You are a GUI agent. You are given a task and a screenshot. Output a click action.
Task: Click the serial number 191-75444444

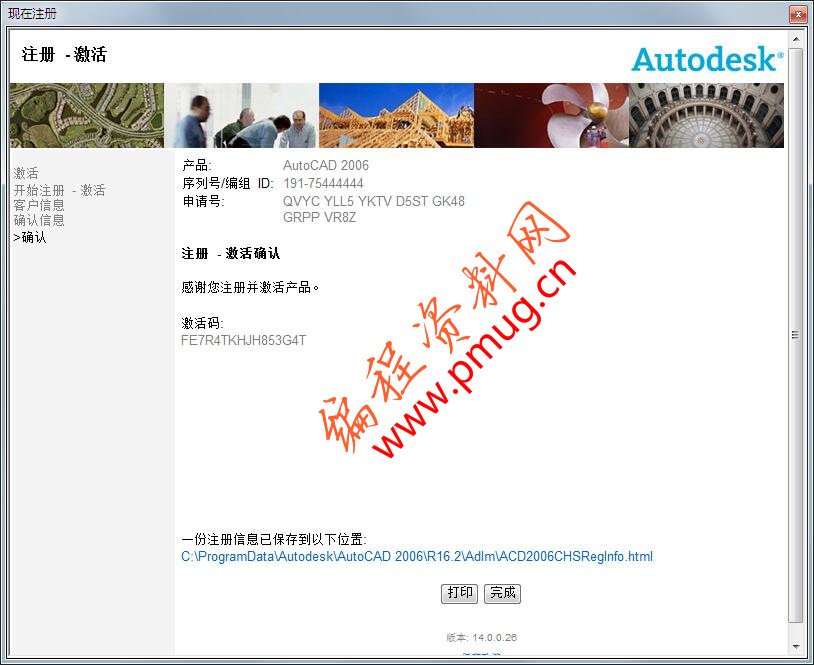tap(323, 183)
